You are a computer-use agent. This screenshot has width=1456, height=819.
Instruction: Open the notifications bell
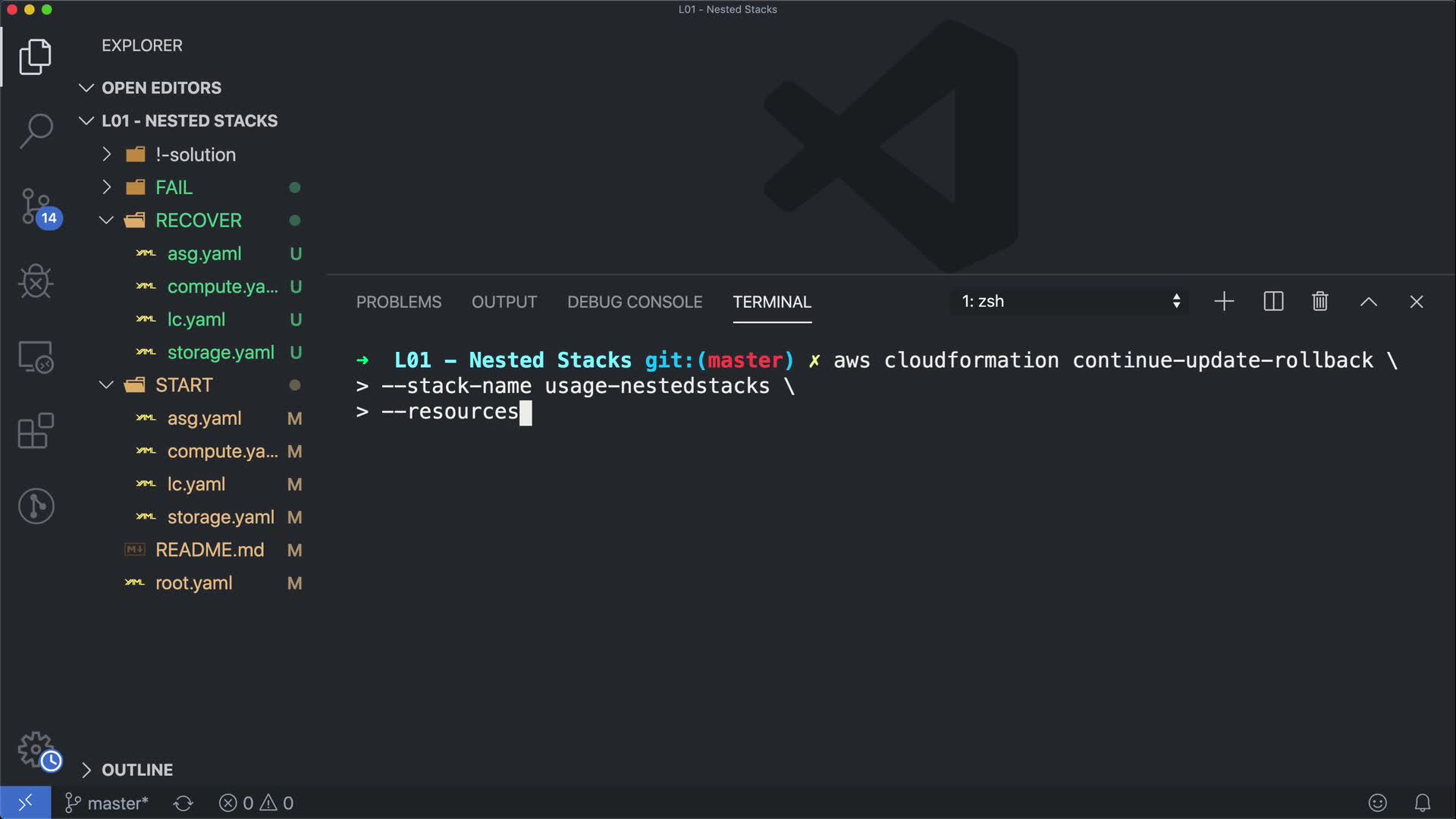point(1422,802)
